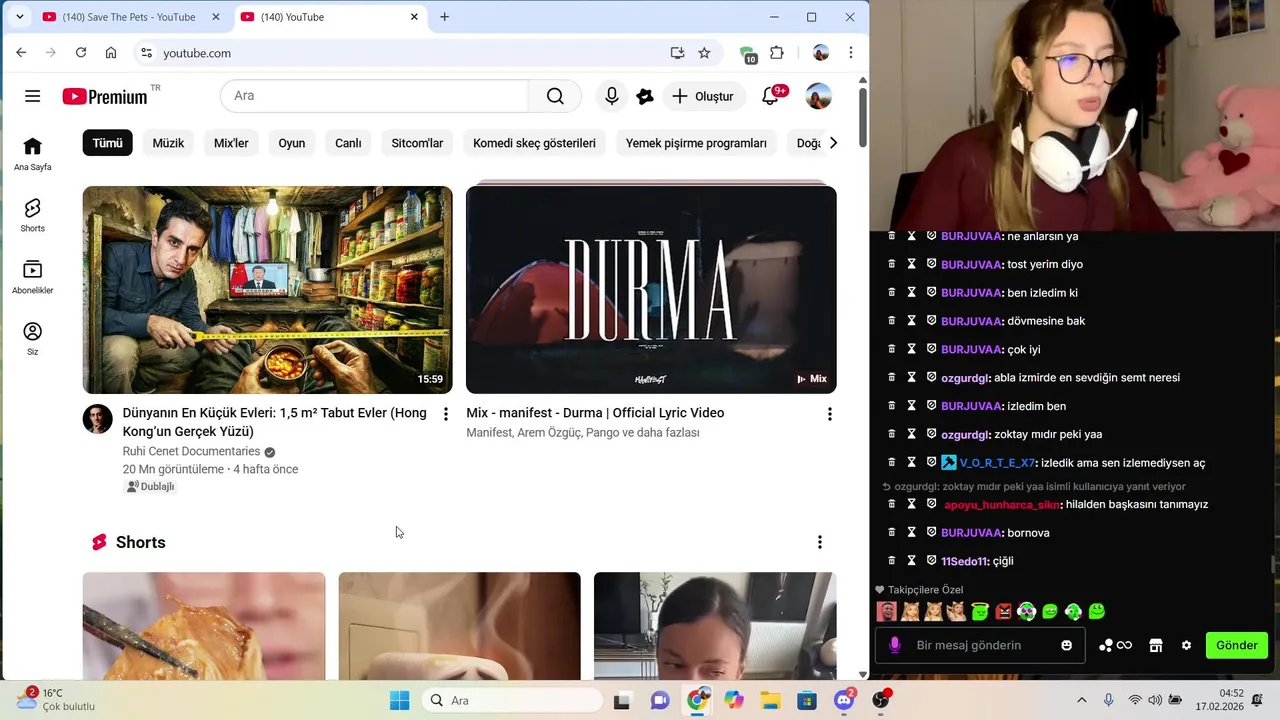Select the Canlı category chip

348,143
